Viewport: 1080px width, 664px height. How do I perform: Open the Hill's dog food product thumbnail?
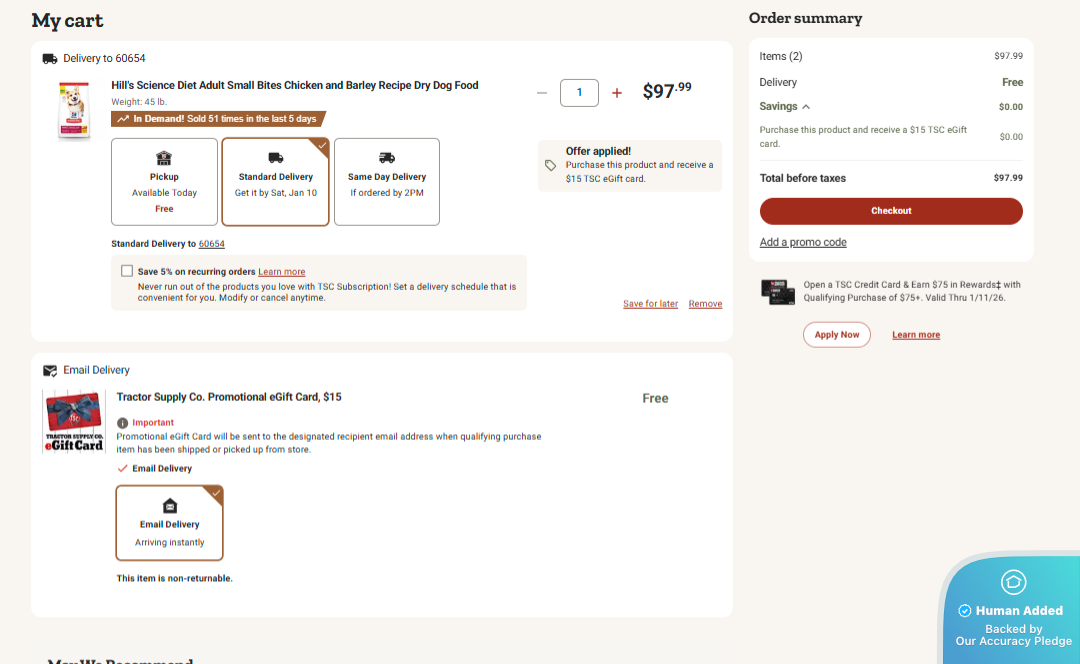click(x=75, y=111)
